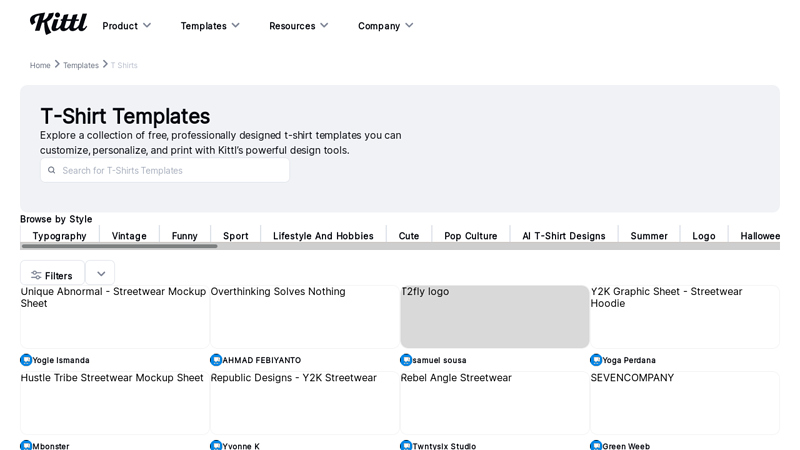Viewport: 800px width, 450px height.
Task: Click Mbonster's avatar icon
Action: (x=26, y=446)
